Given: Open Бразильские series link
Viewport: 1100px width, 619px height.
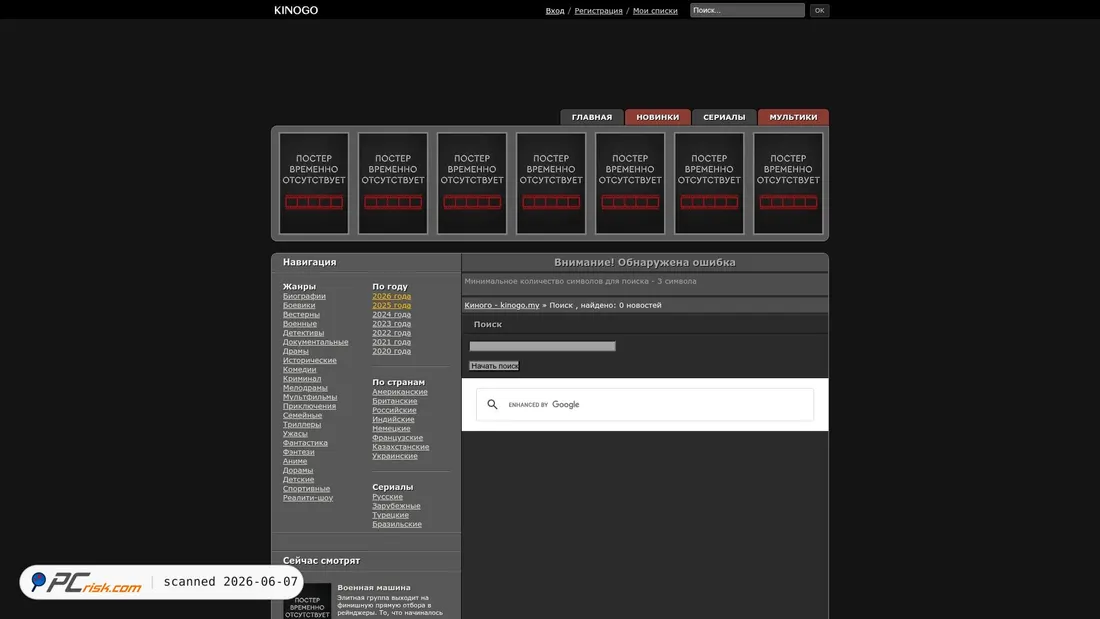Looking at the screenshot, I should [x=396, y=524].
